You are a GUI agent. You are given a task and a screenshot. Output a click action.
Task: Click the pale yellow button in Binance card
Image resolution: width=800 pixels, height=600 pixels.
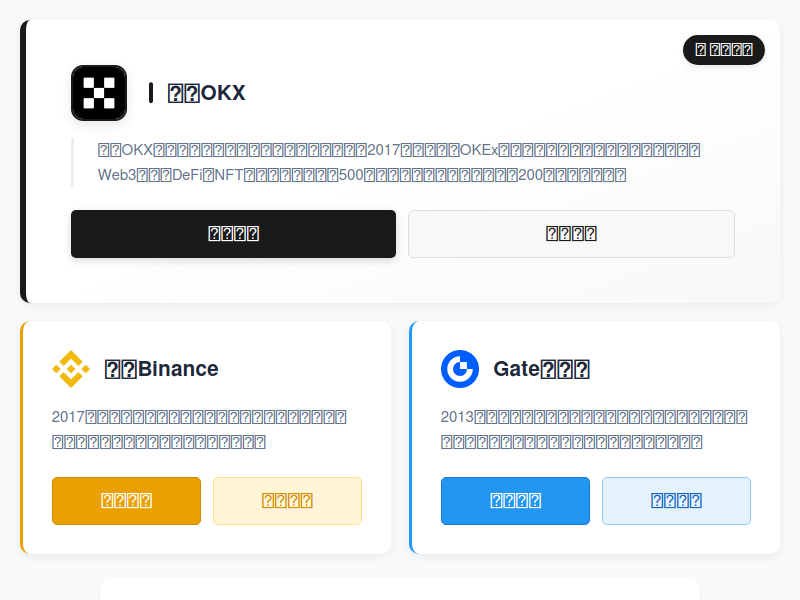(287, 501)
